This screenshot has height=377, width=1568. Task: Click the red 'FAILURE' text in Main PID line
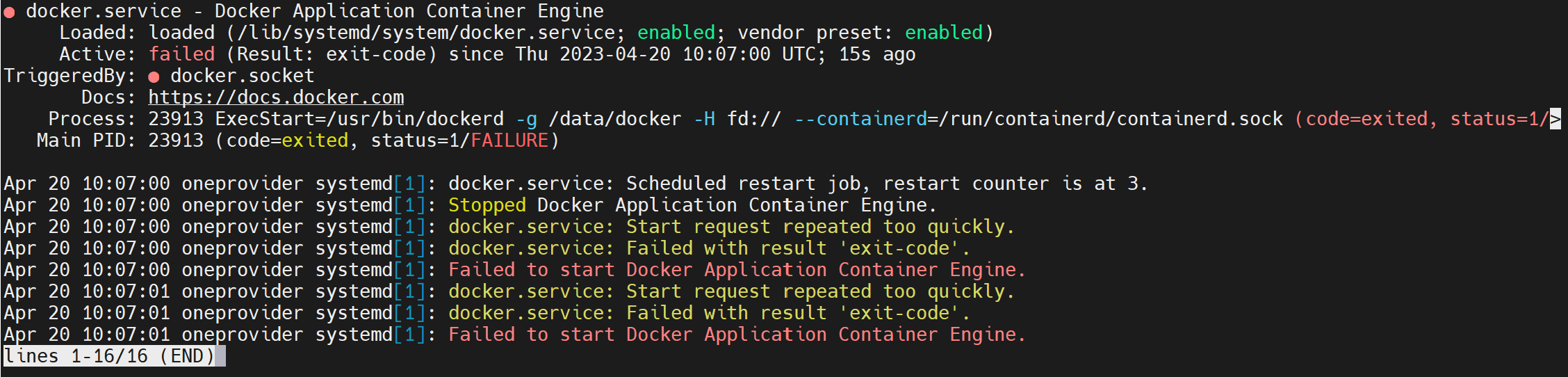click(509, 141)
